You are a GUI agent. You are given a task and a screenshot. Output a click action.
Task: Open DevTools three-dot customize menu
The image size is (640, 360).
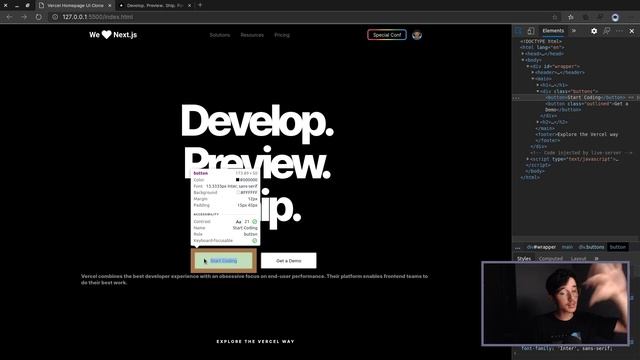(619, 31)
